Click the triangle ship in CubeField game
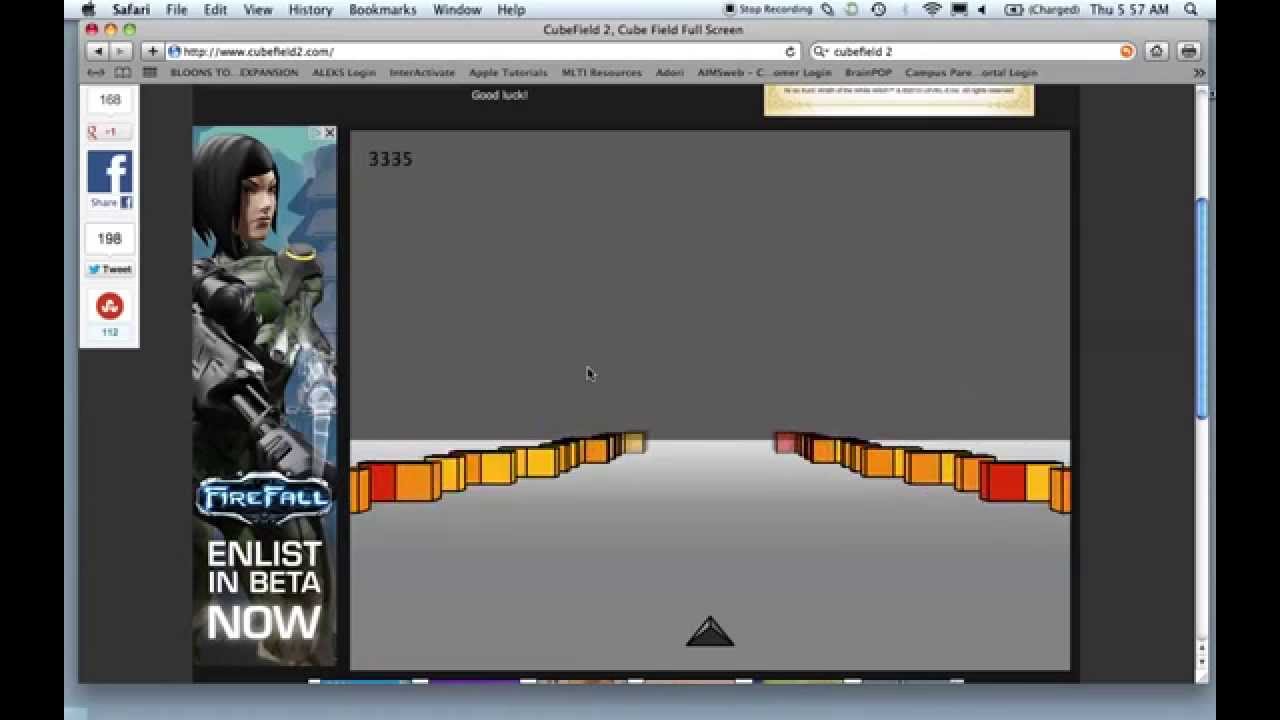 [710, 631]
